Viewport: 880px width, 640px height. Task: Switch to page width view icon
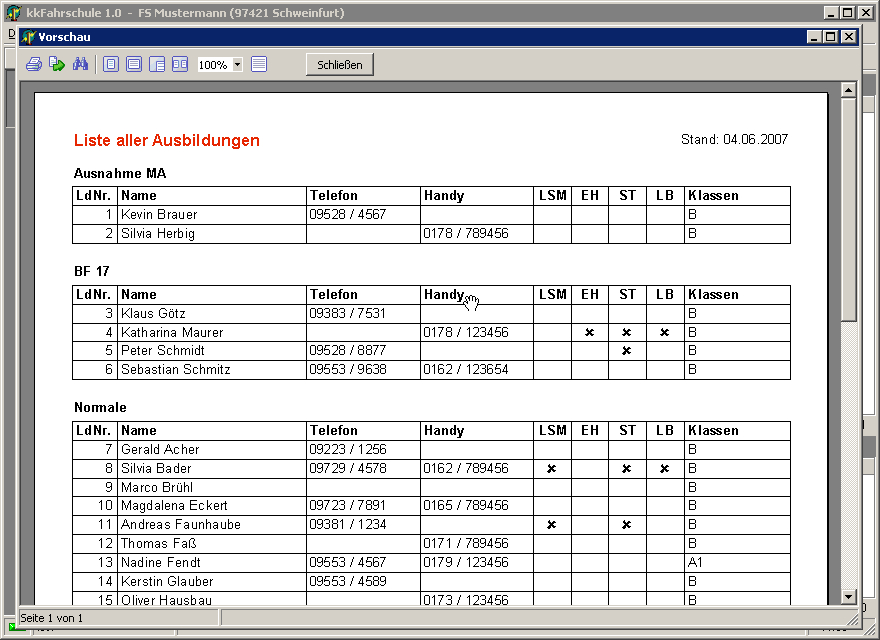pyautogui.click(x=134, y=65)
